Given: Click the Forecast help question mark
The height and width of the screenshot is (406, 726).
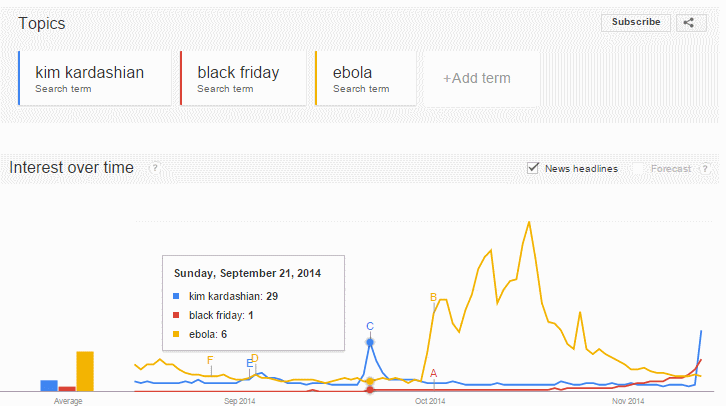Looking at the screenshot, I should pyautogui.click(x=705, y=169).
